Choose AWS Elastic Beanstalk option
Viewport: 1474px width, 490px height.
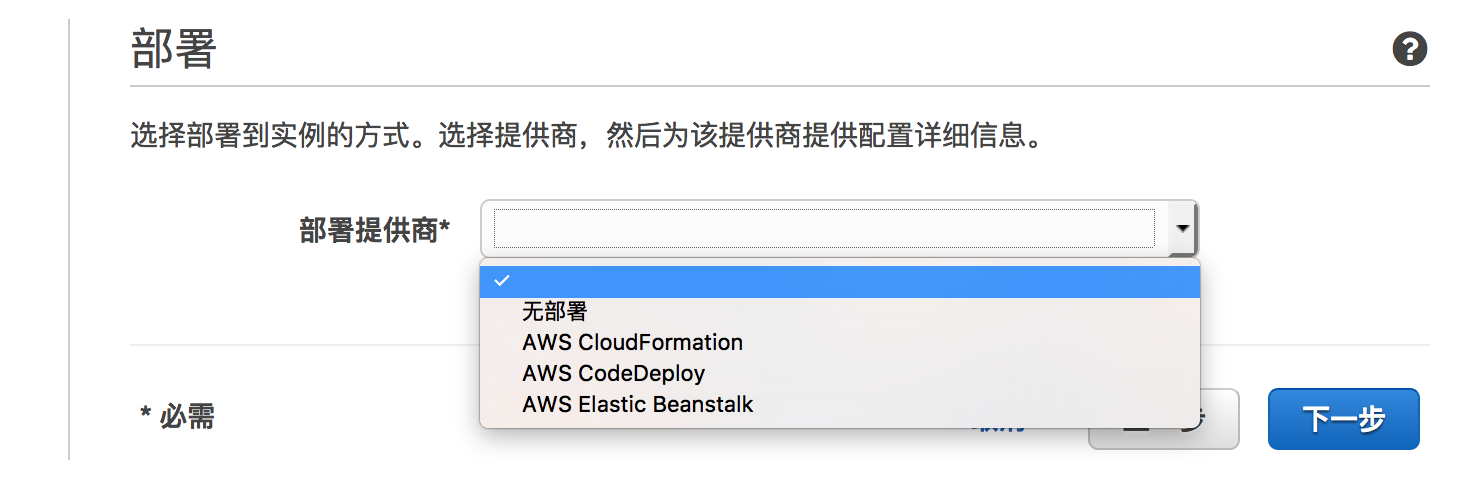[637, 405]
